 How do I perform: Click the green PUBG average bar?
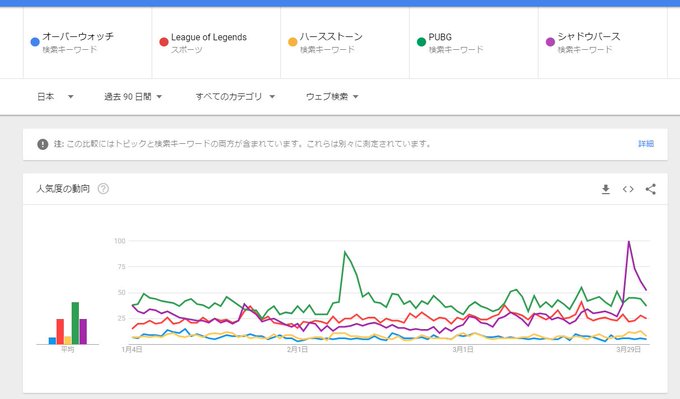(75, 323)
